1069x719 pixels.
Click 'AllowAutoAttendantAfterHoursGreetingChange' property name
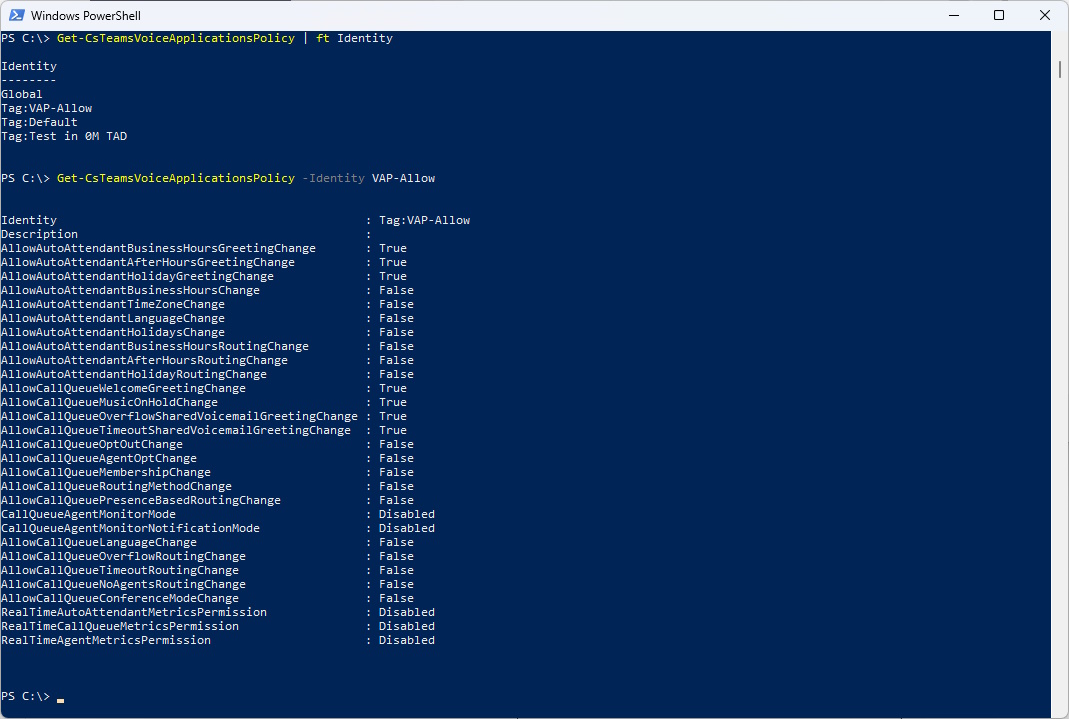click(148, 262)
